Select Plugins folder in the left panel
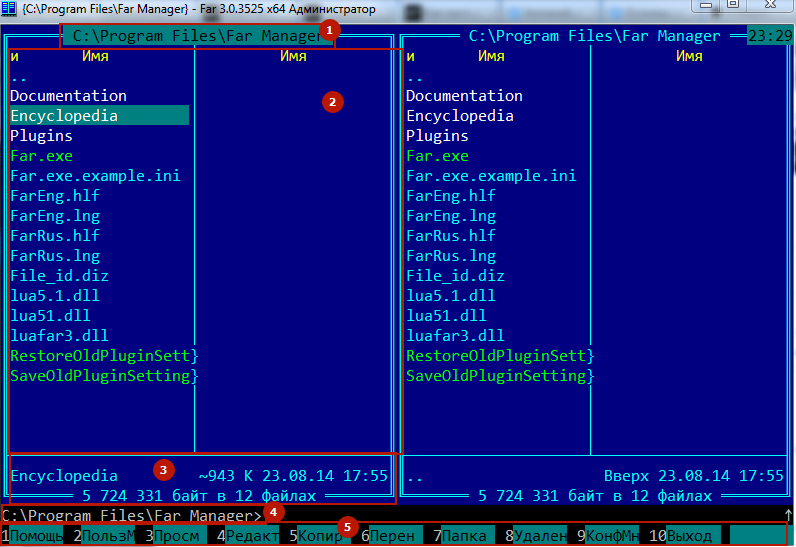 coord(42,136)
